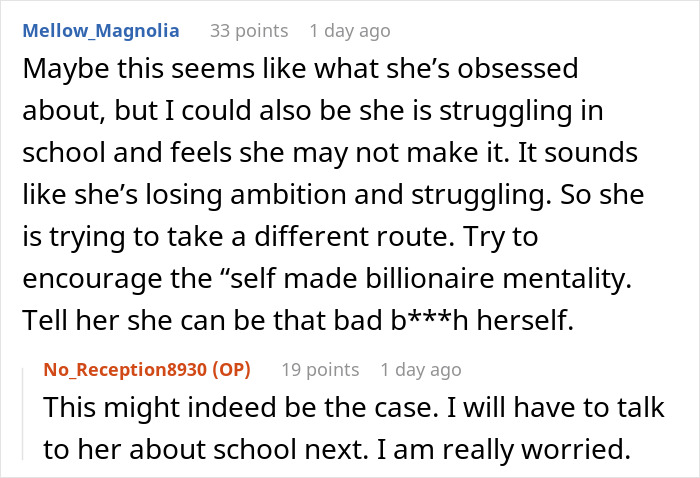The image size is (700, 478).
Task: Click the timestamp on Mellow_Magnolia's comment
Action: (x=350, y=31)
